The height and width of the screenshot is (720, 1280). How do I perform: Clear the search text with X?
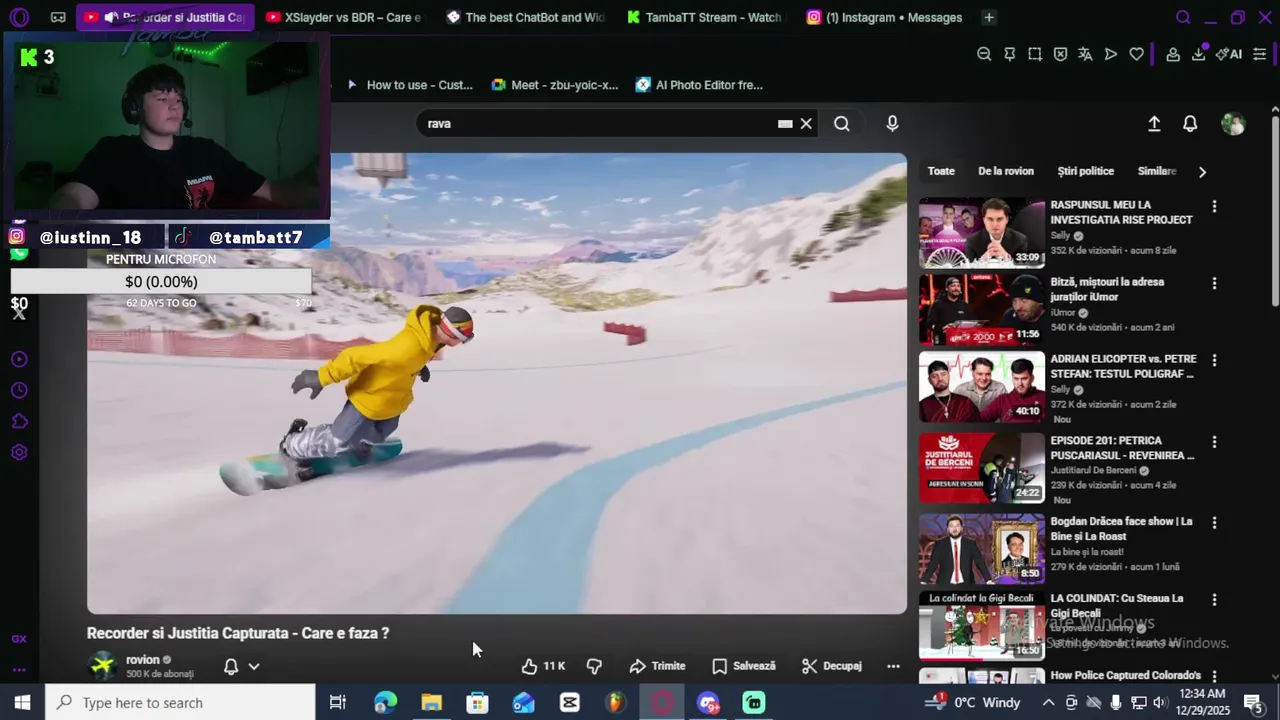point(806,124)
